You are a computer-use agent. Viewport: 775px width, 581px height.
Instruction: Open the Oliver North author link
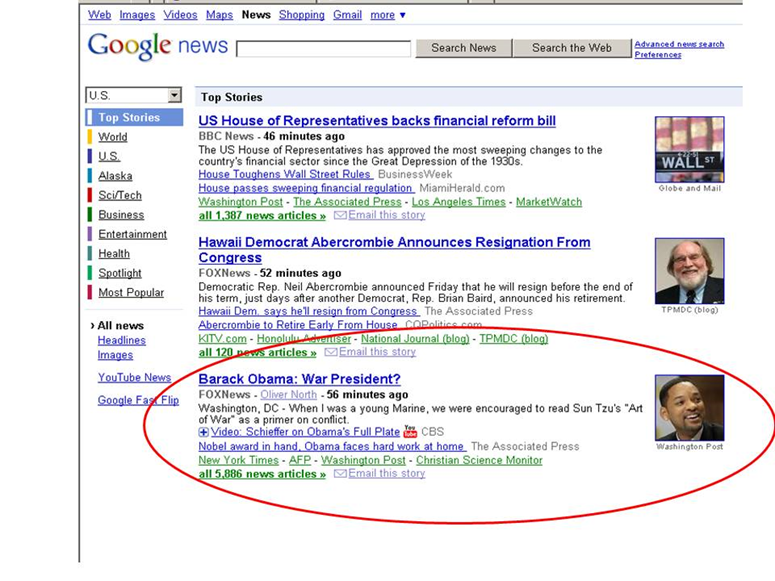pyautogui.click(x=289, y=395)
